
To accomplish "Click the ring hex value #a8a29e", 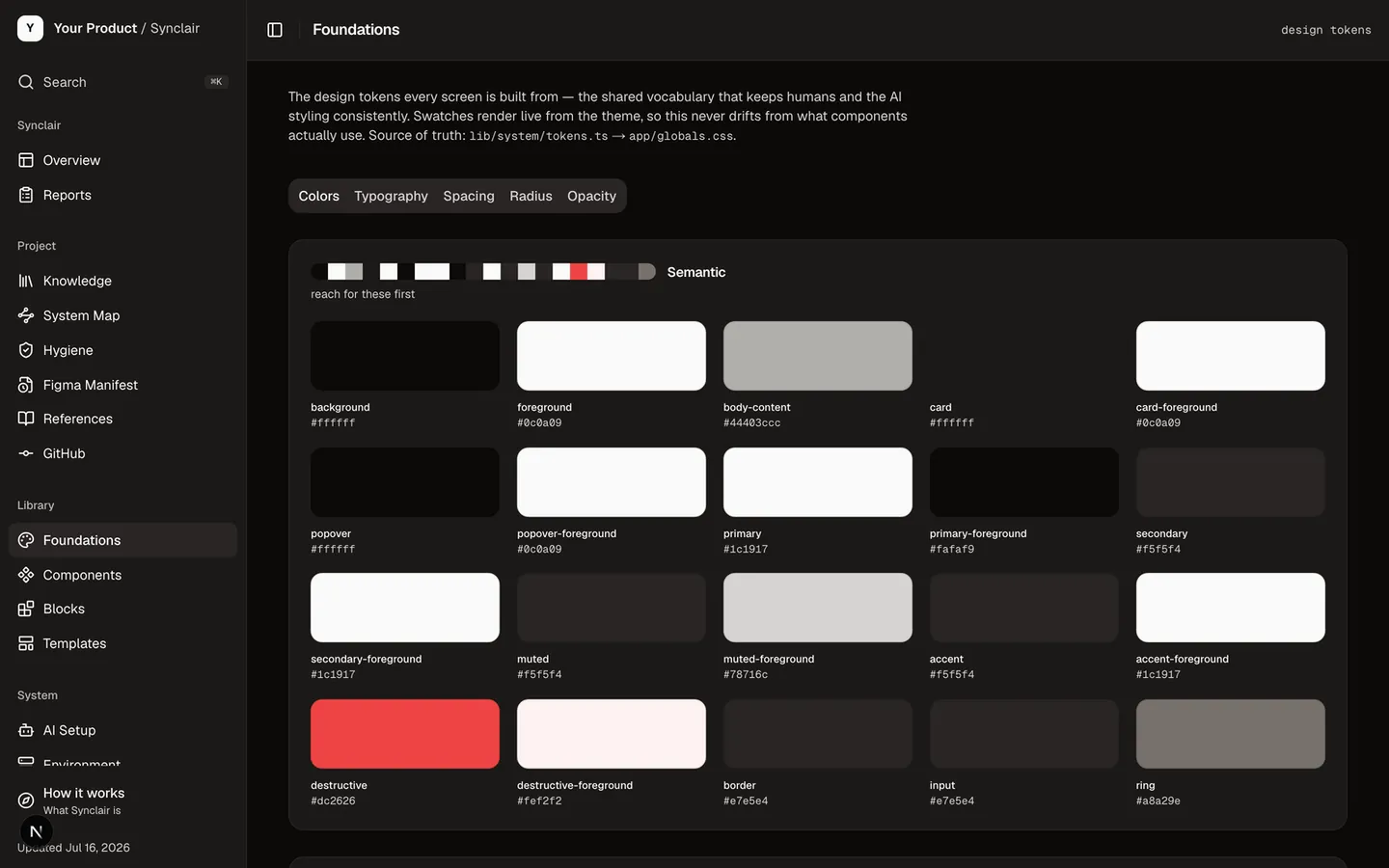I will tap(1158, 801).
